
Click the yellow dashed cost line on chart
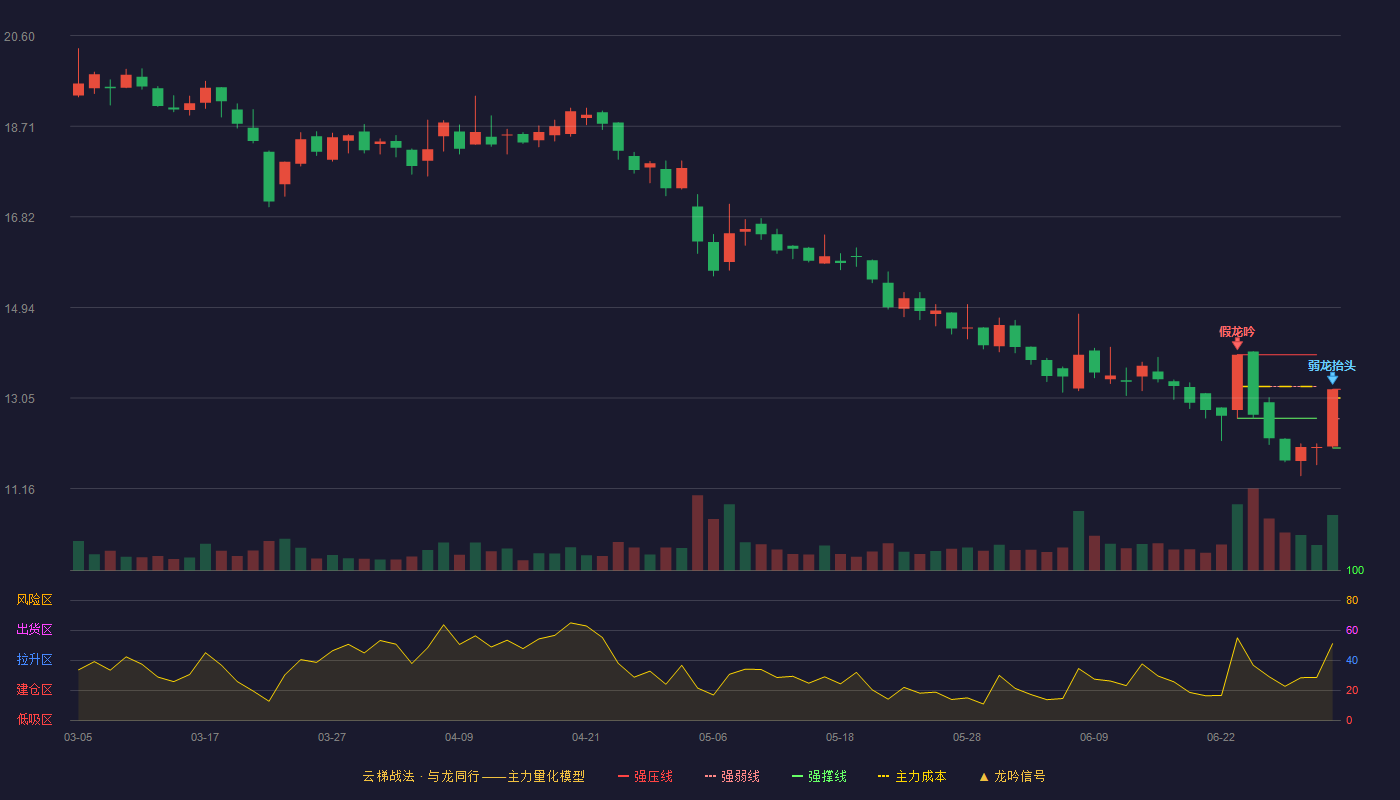1280,387
